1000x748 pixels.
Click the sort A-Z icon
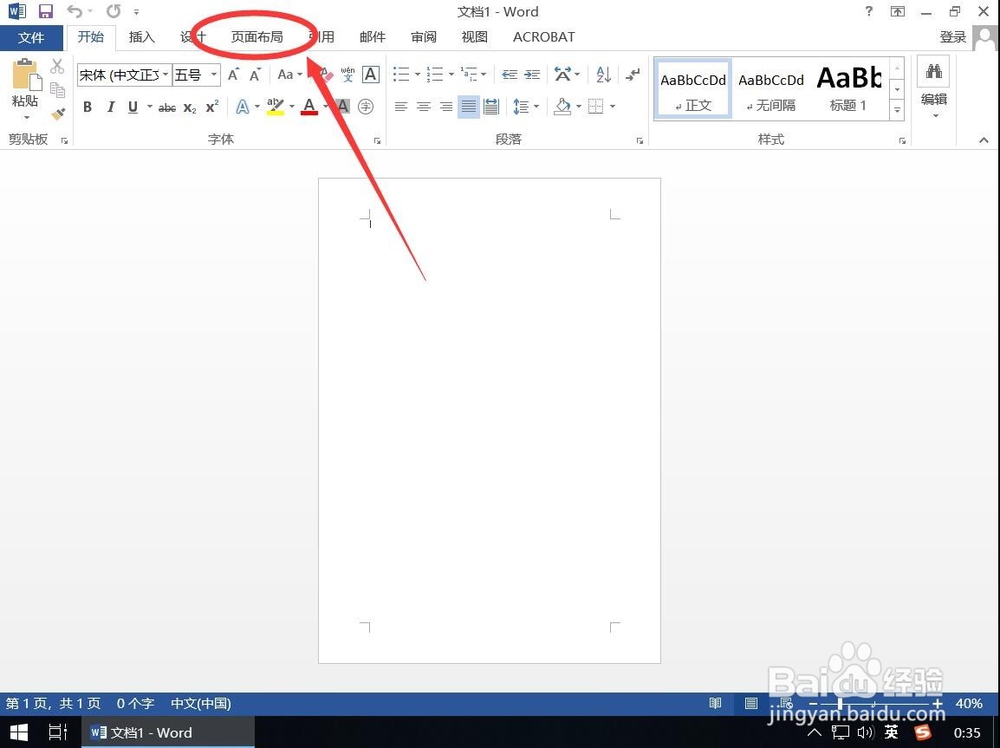(x=602, y=74)
